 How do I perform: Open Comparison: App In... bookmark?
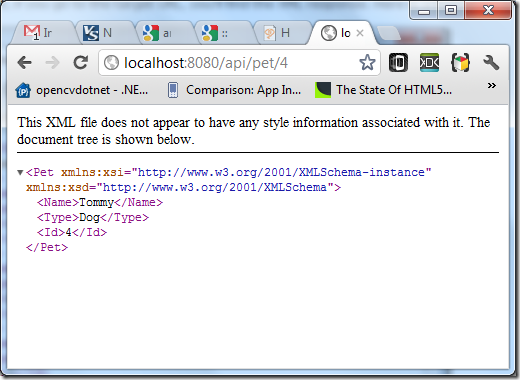tap(234, 90)
